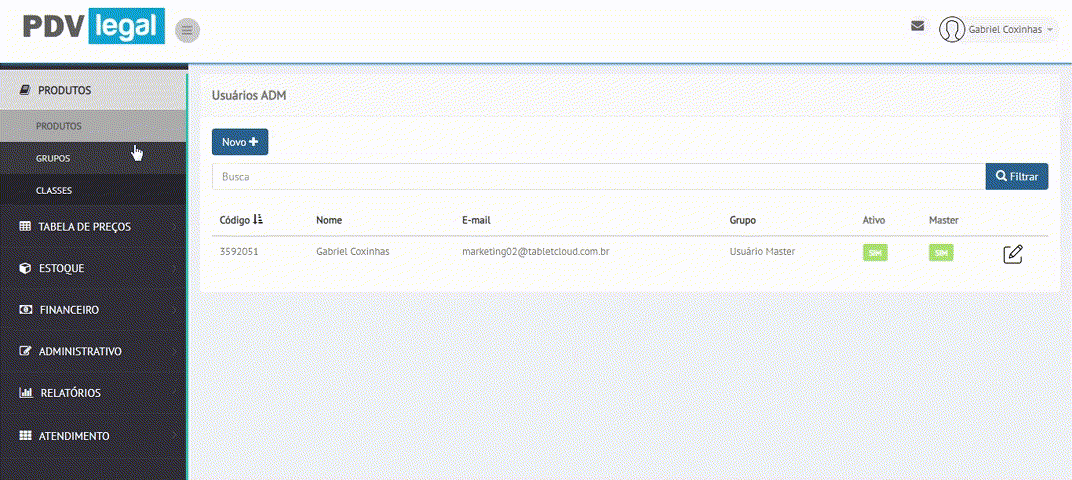
Task: Toggle the green SIM badge under Master
Action: coord(941,253)
